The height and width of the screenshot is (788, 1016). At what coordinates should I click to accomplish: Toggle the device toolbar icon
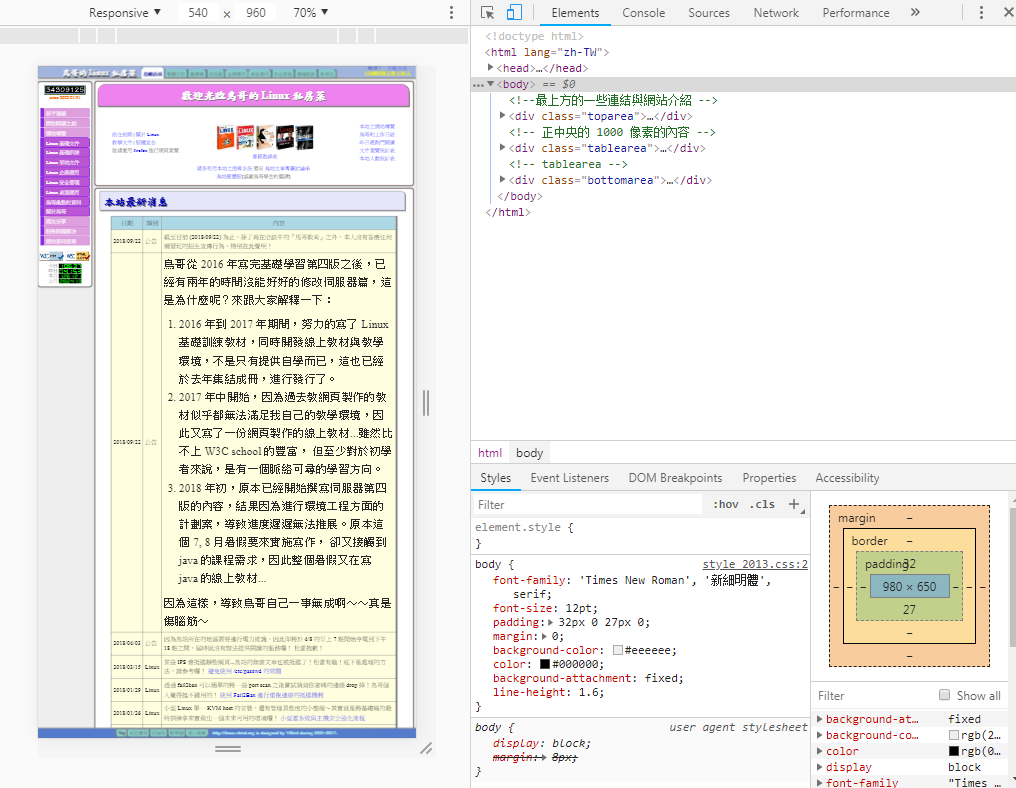click(x=514, y=13)
